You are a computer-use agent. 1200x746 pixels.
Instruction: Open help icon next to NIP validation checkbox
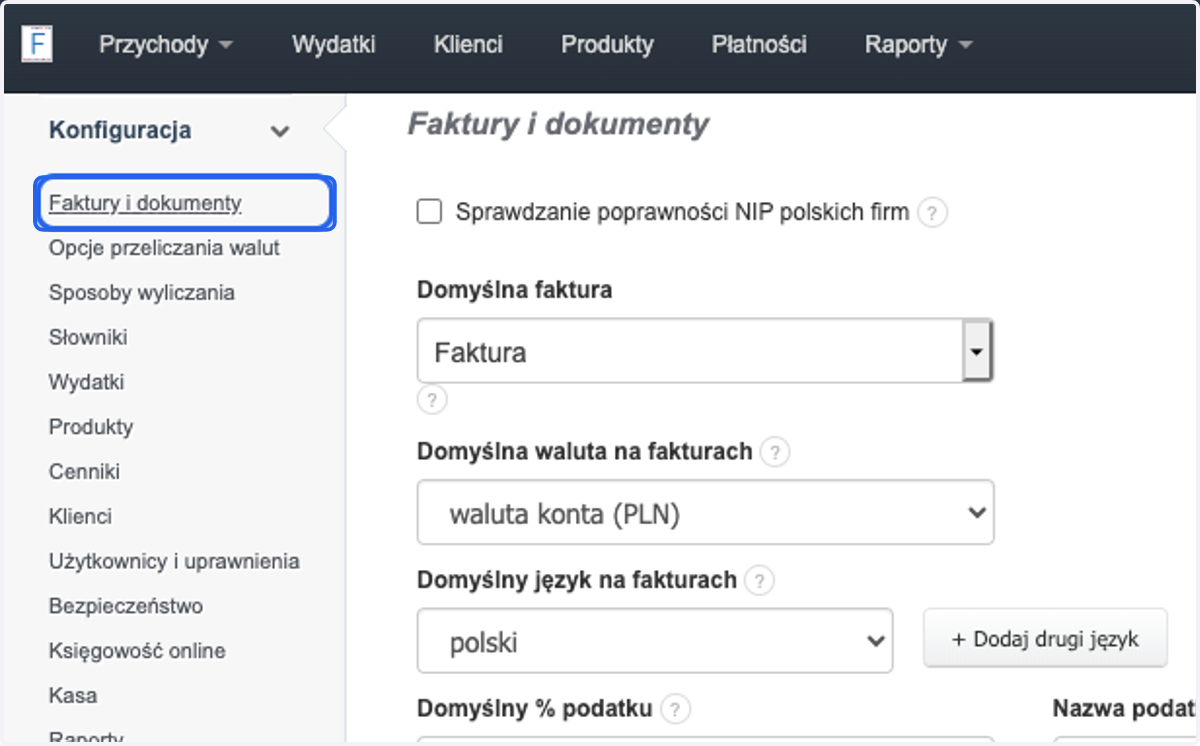[x=932, y=213]
